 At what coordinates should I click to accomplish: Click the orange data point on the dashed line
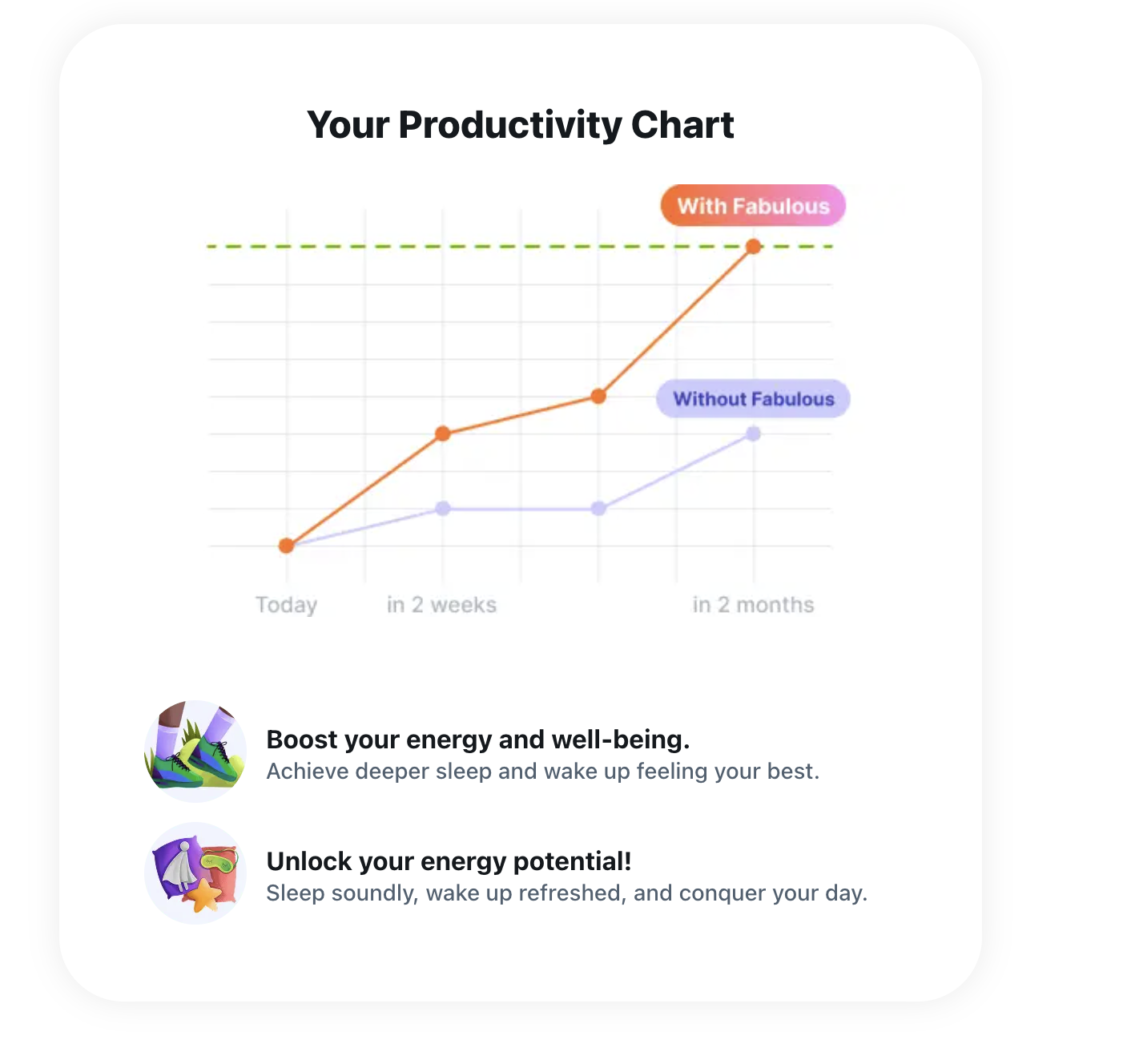(x=753, y=247)
